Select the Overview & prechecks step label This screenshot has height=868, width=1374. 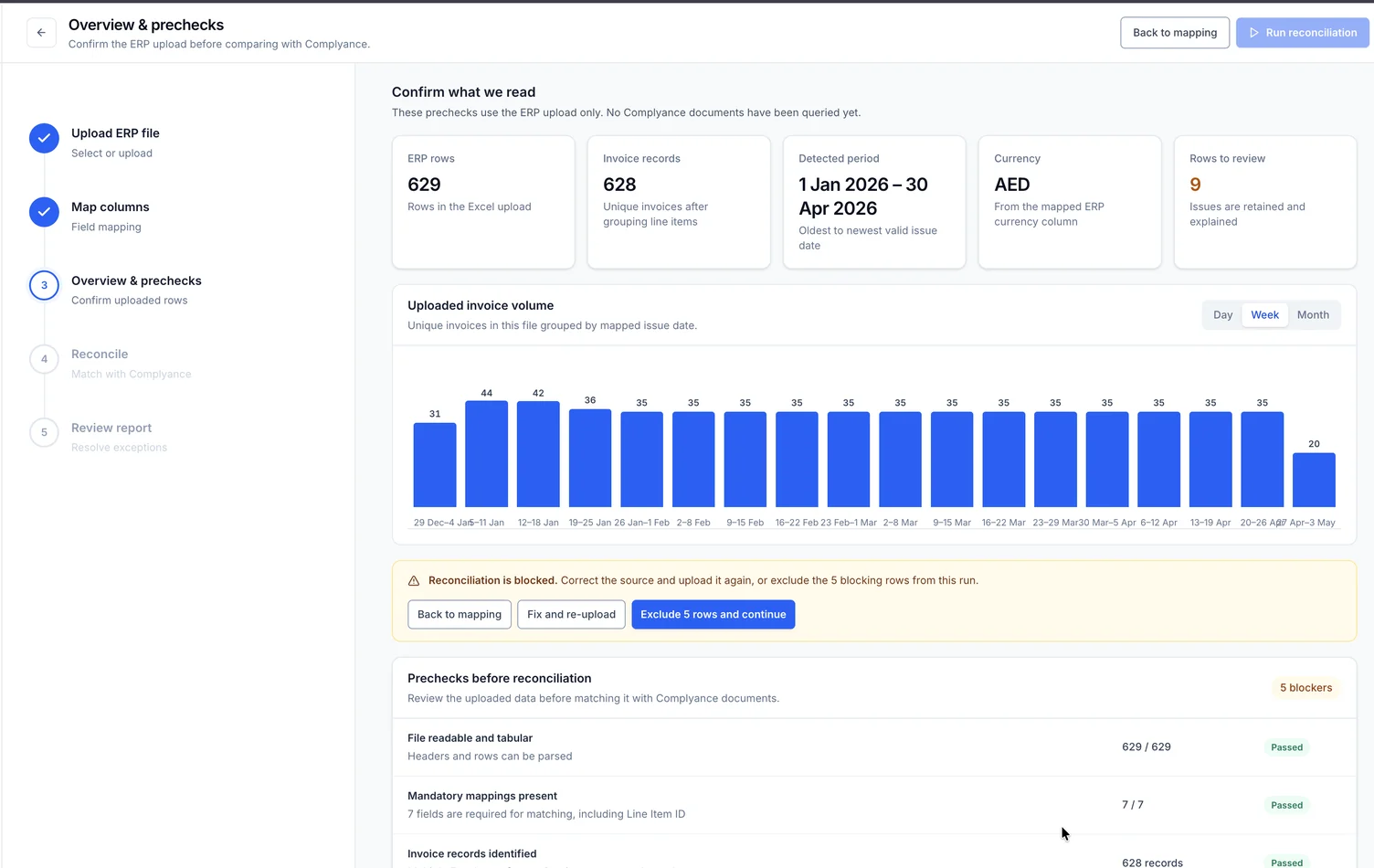(x=136, y=281)
